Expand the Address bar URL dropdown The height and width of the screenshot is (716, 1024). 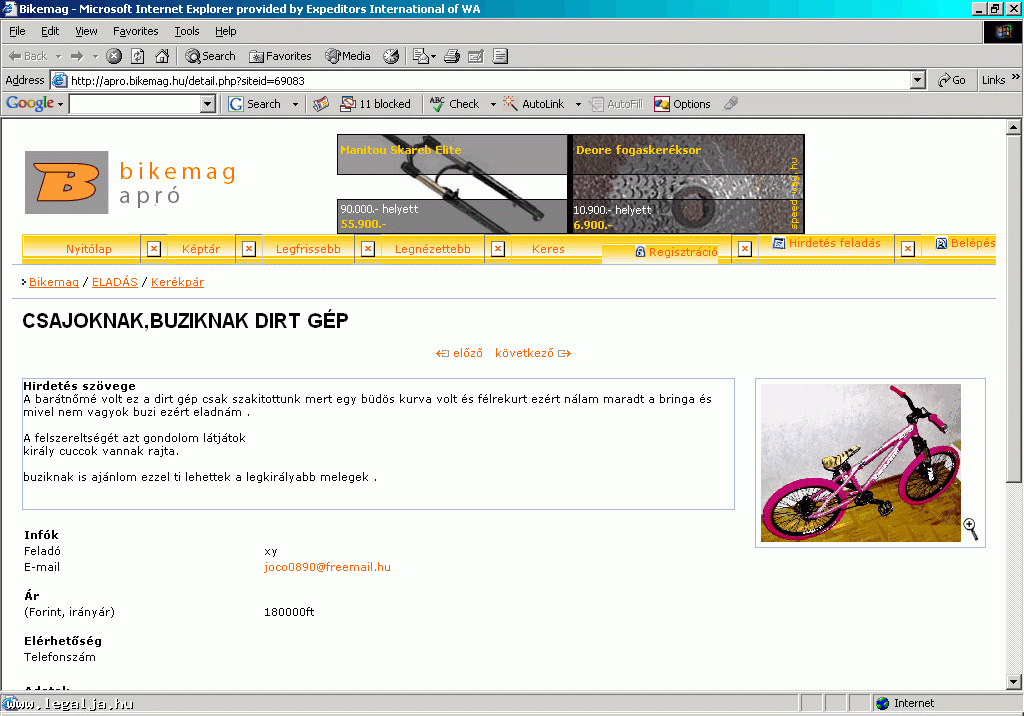pos(918,80)
